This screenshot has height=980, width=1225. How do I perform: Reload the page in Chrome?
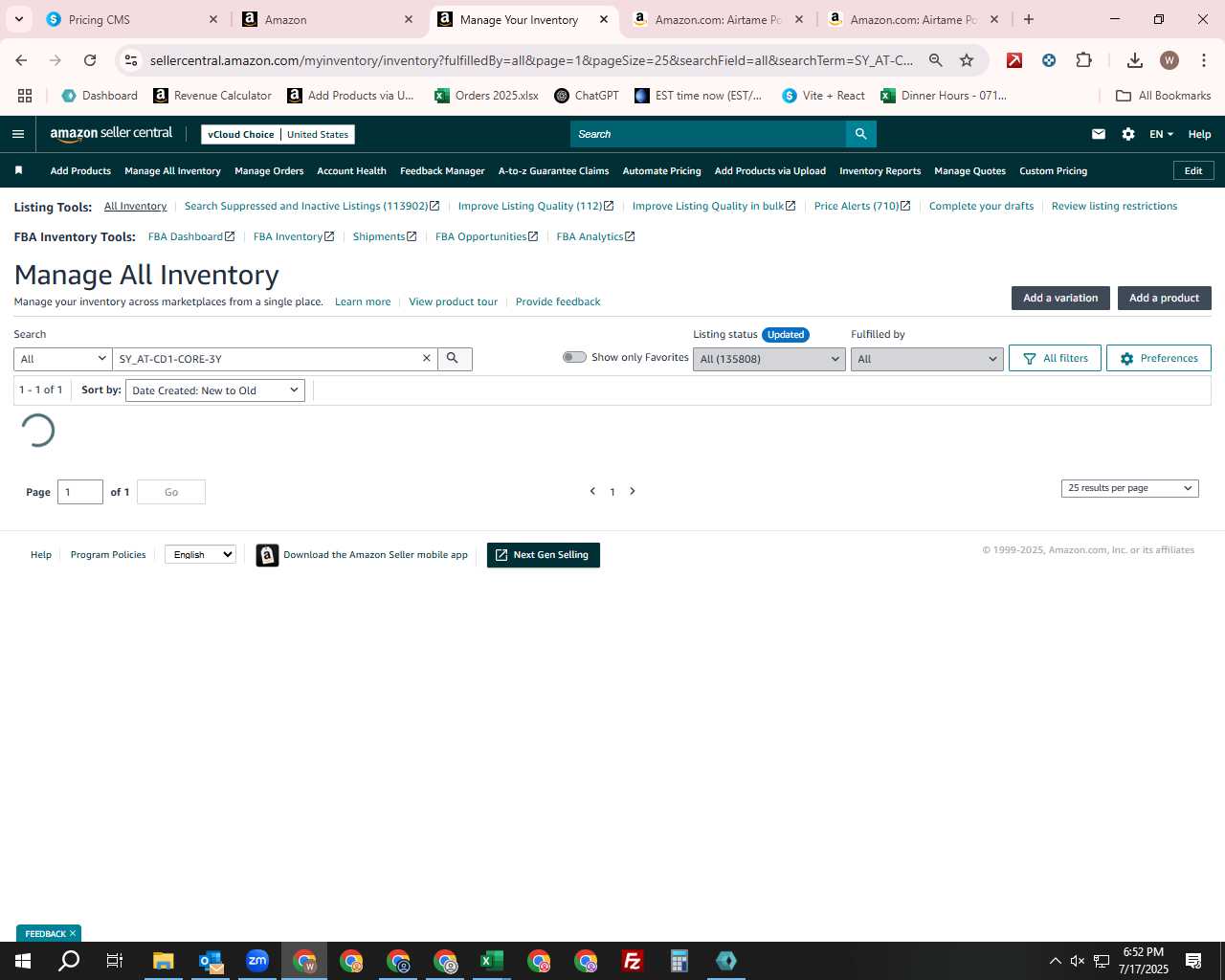[x=90, y=60]
